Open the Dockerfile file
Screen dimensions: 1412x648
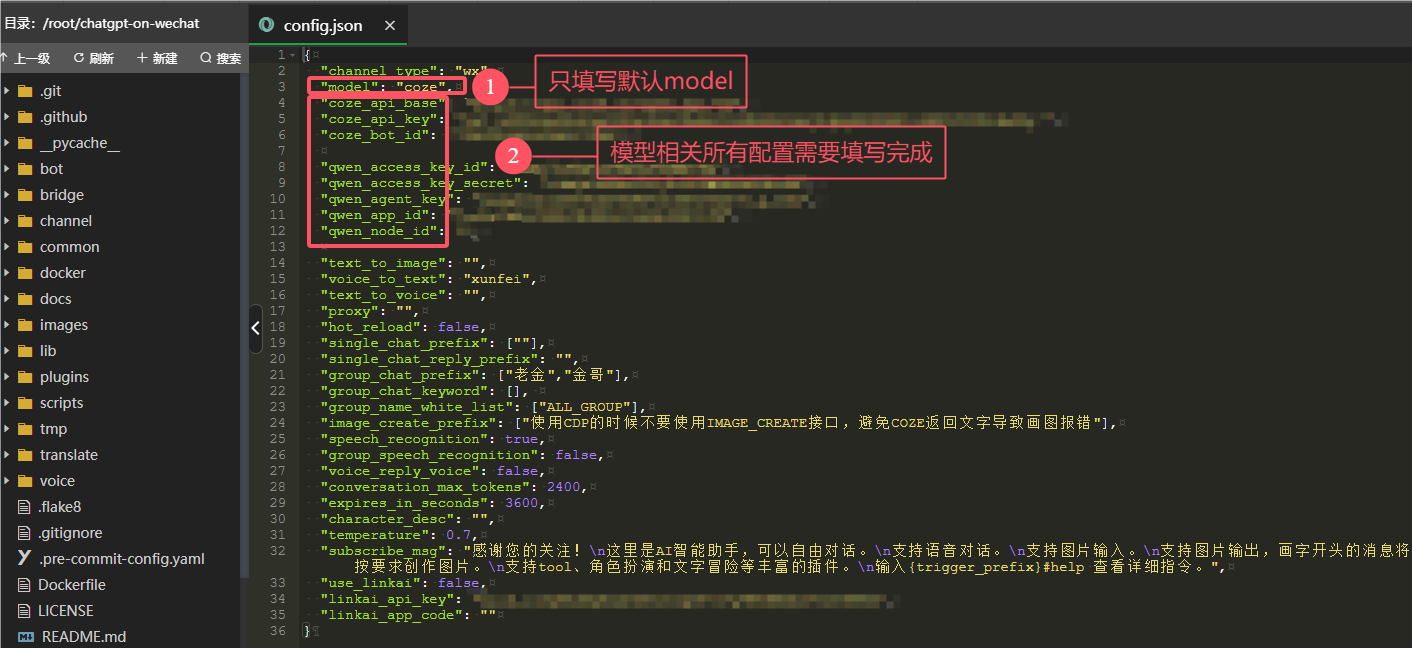coord(72,585)
